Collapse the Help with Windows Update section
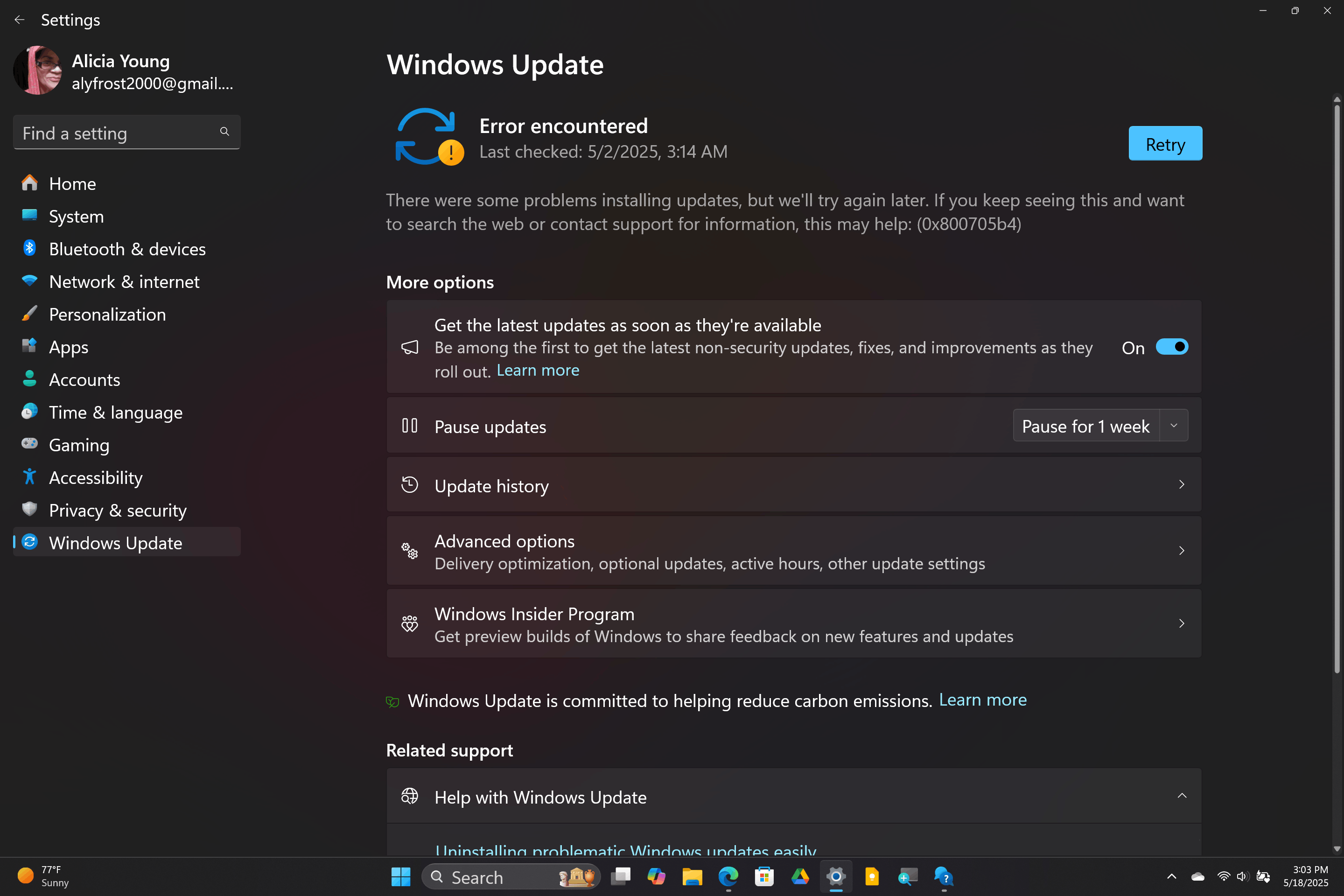The image size is (1344, 896). pos(1182,796)
